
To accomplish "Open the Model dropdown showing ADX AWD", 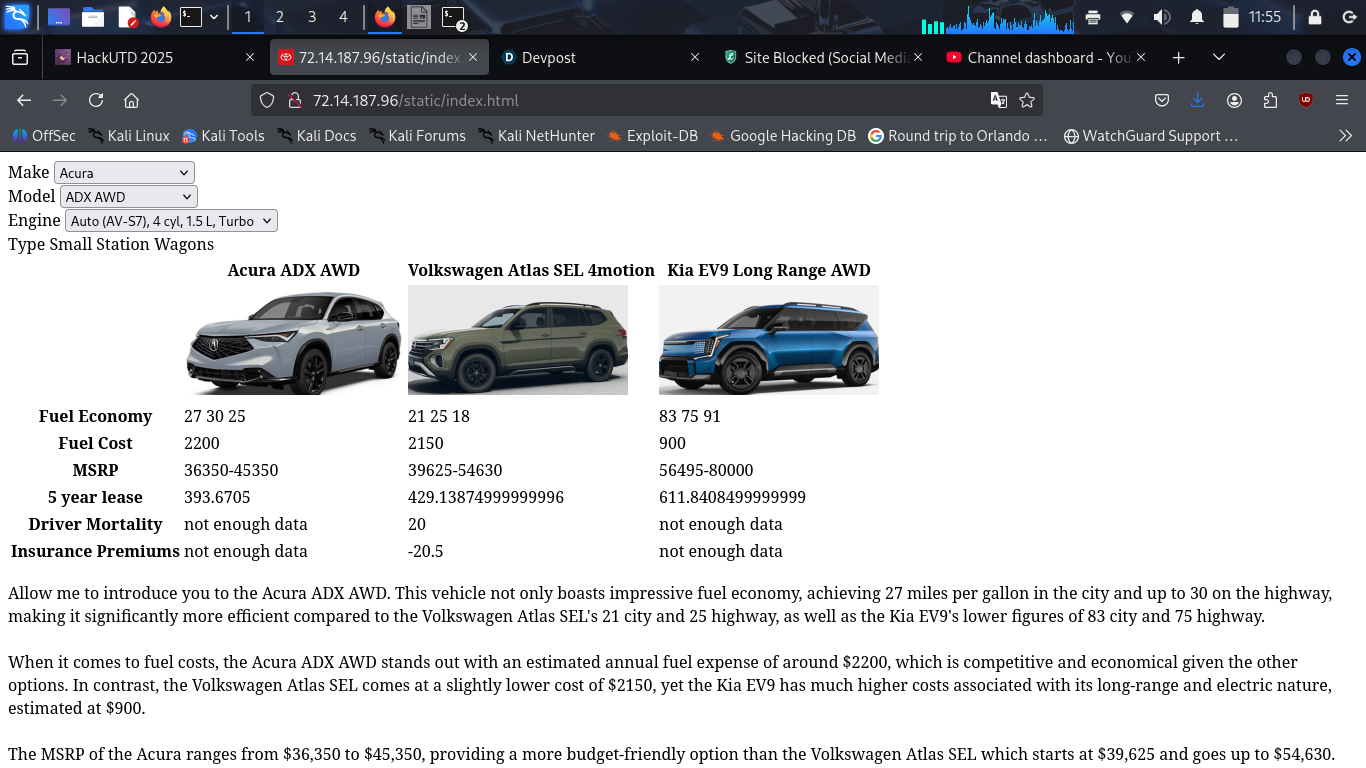I will point(129,197).
